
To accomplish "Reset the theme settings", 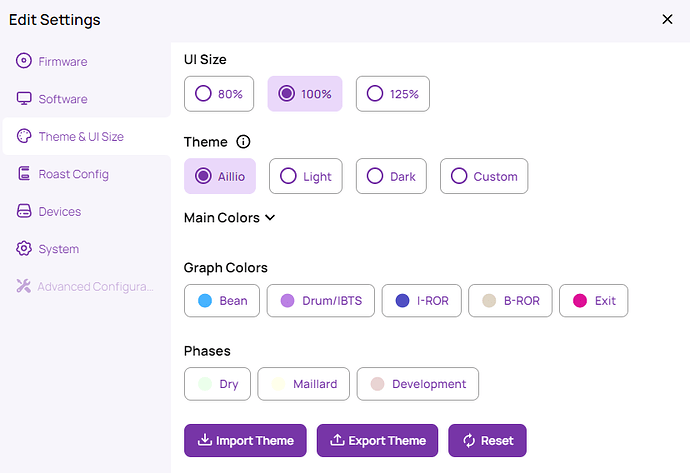I will [x=487, y=441].
